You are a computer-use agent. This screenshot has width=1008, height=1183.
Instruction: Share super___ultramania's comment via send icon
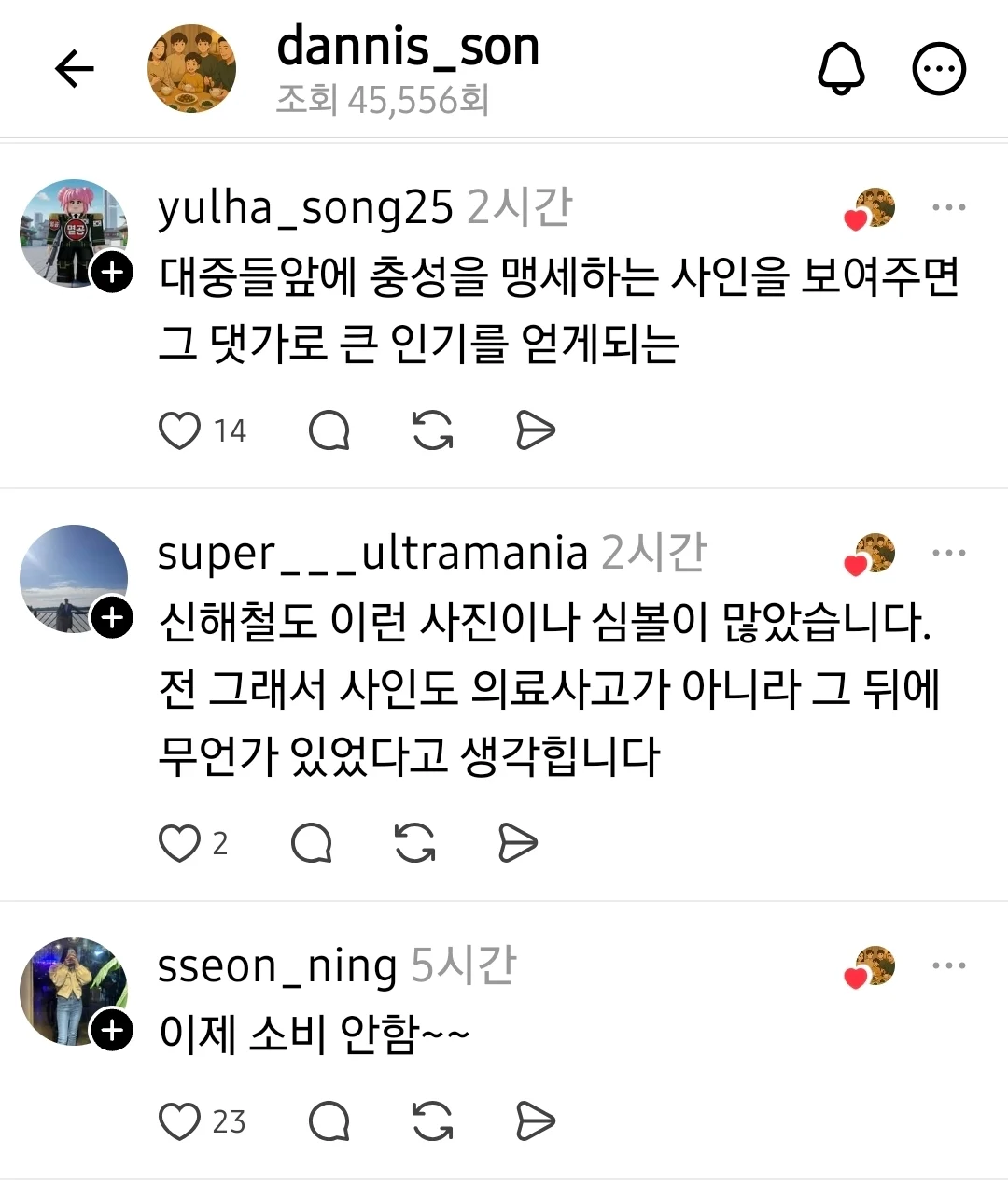[x=518, y=843]
